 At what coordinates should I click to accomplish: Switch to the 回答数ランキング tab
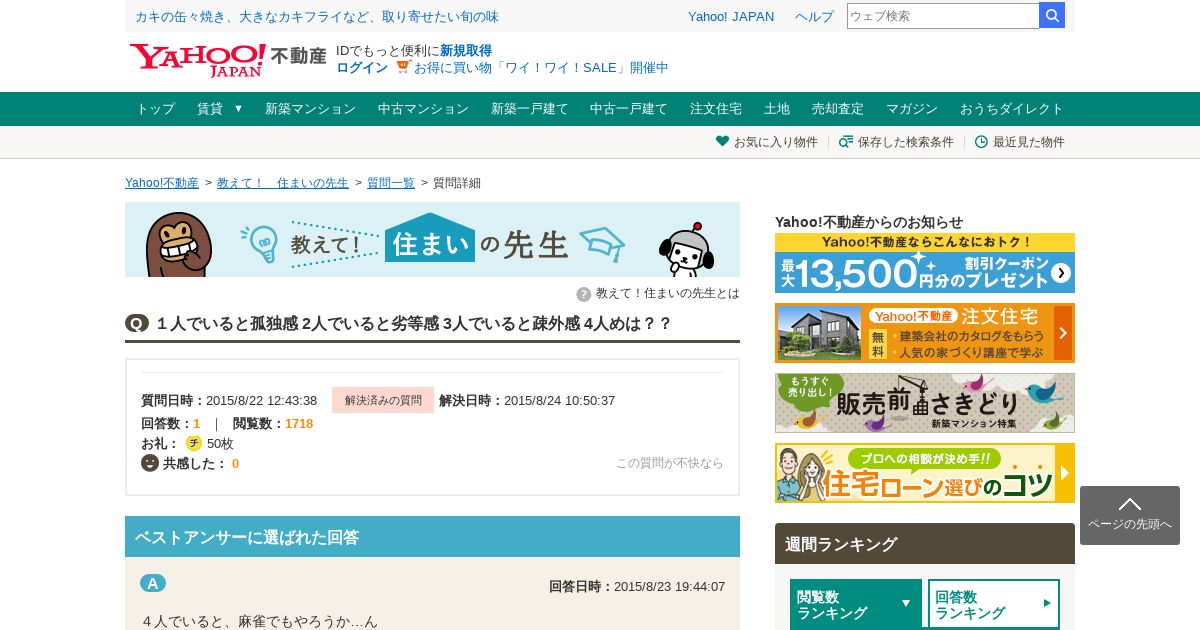click(x=994, y=604)
